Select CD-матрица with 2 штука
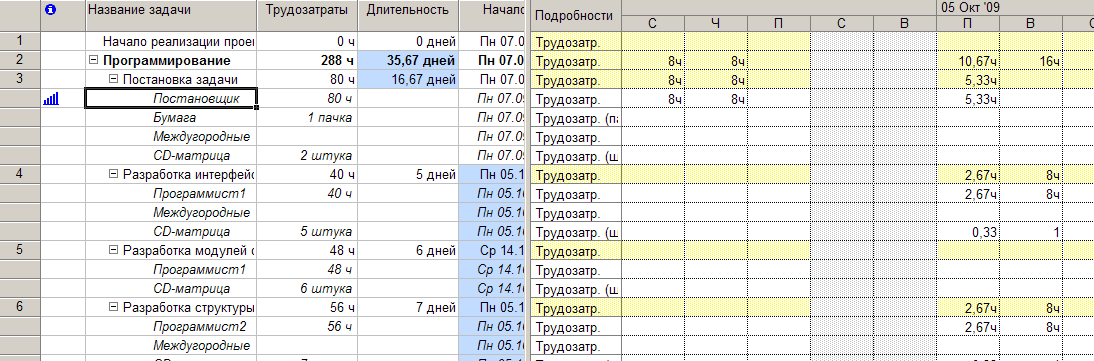Screen dimensions: 1094x361 [x=171, y=155]
